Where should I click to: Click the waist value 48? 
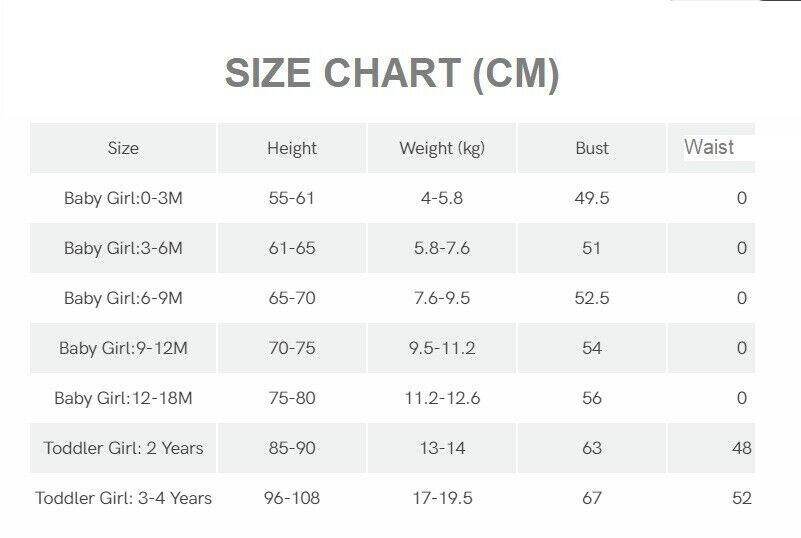tap(741, 448)
